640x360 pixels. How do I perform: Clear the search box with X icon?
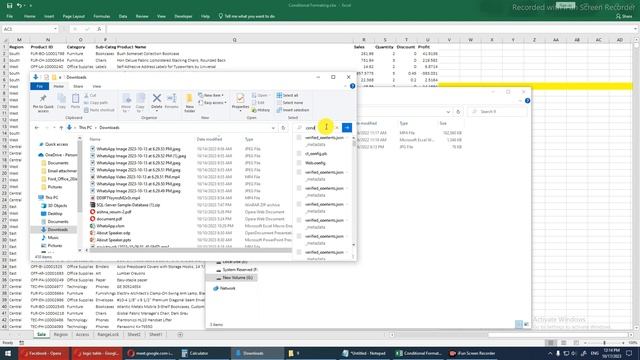(x=337, y=128)
